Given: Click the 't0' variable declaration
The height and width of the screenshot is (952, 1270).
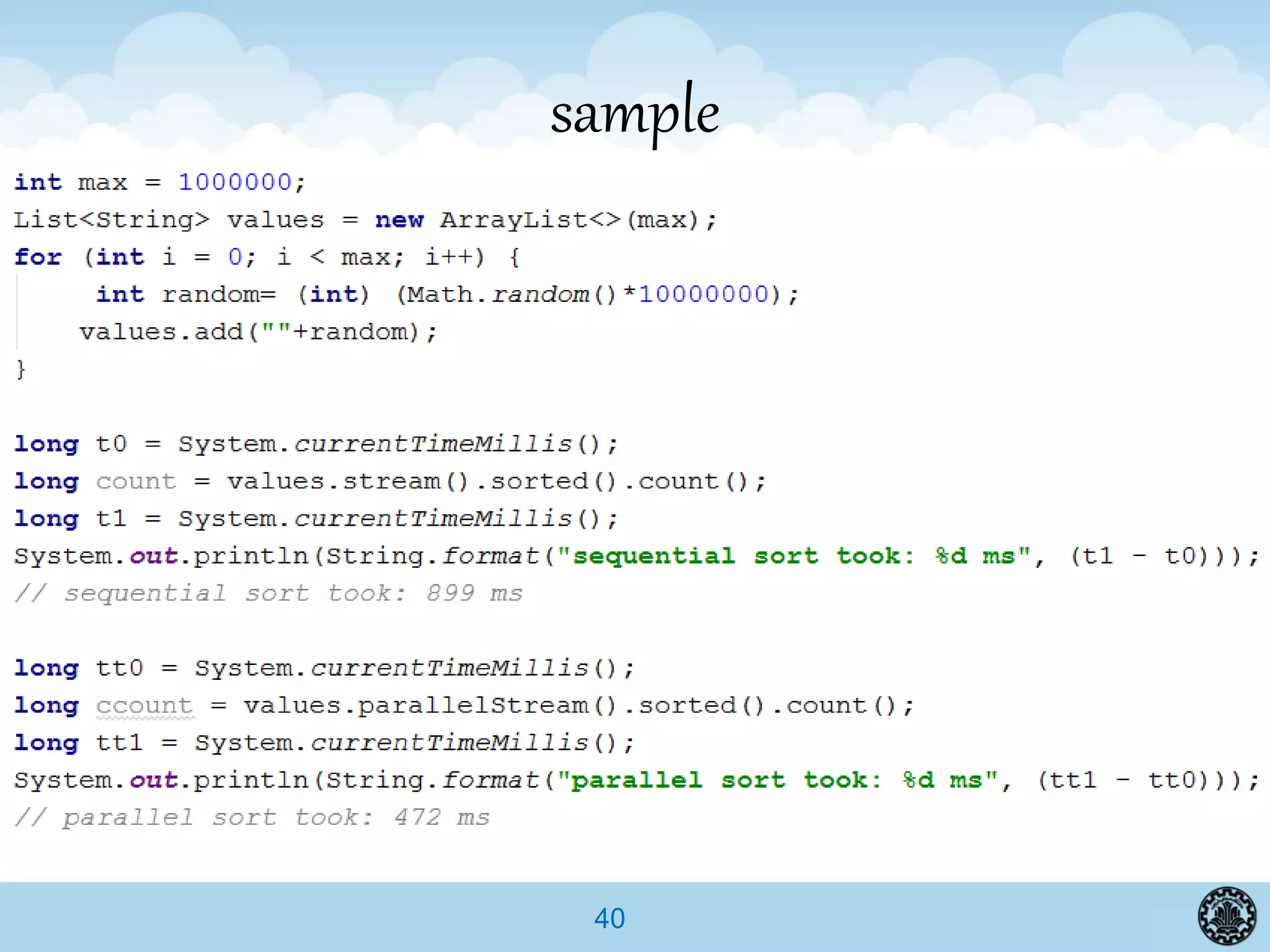Looking at the screenshot, I should pos(111,444).
